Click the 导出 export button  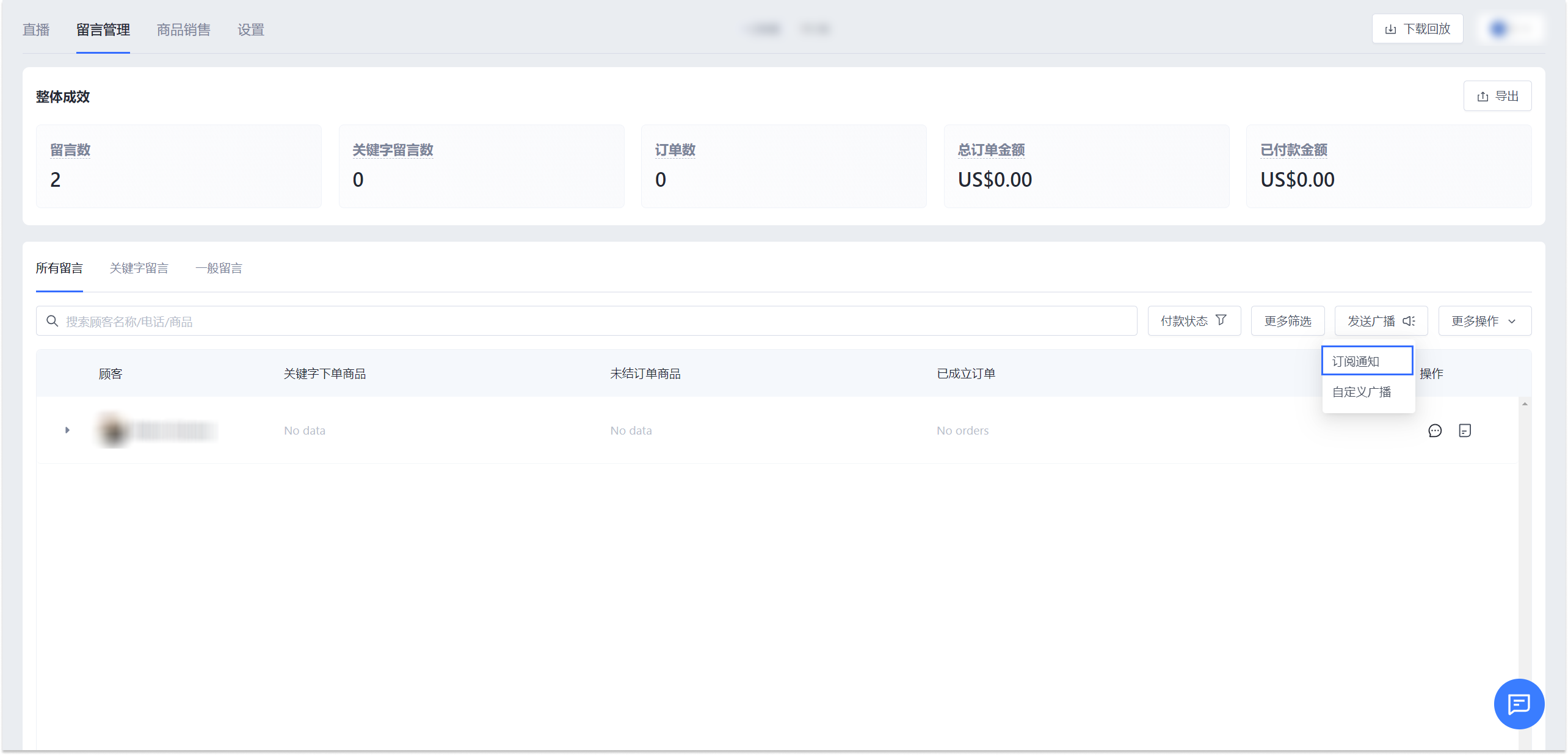pyautogui.click(x=1497, y=96)
